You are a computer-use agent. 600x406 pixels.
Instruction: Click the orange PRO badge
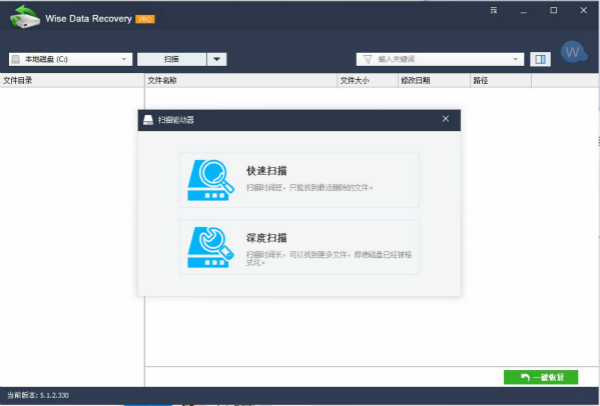click(x=144, y=19)
